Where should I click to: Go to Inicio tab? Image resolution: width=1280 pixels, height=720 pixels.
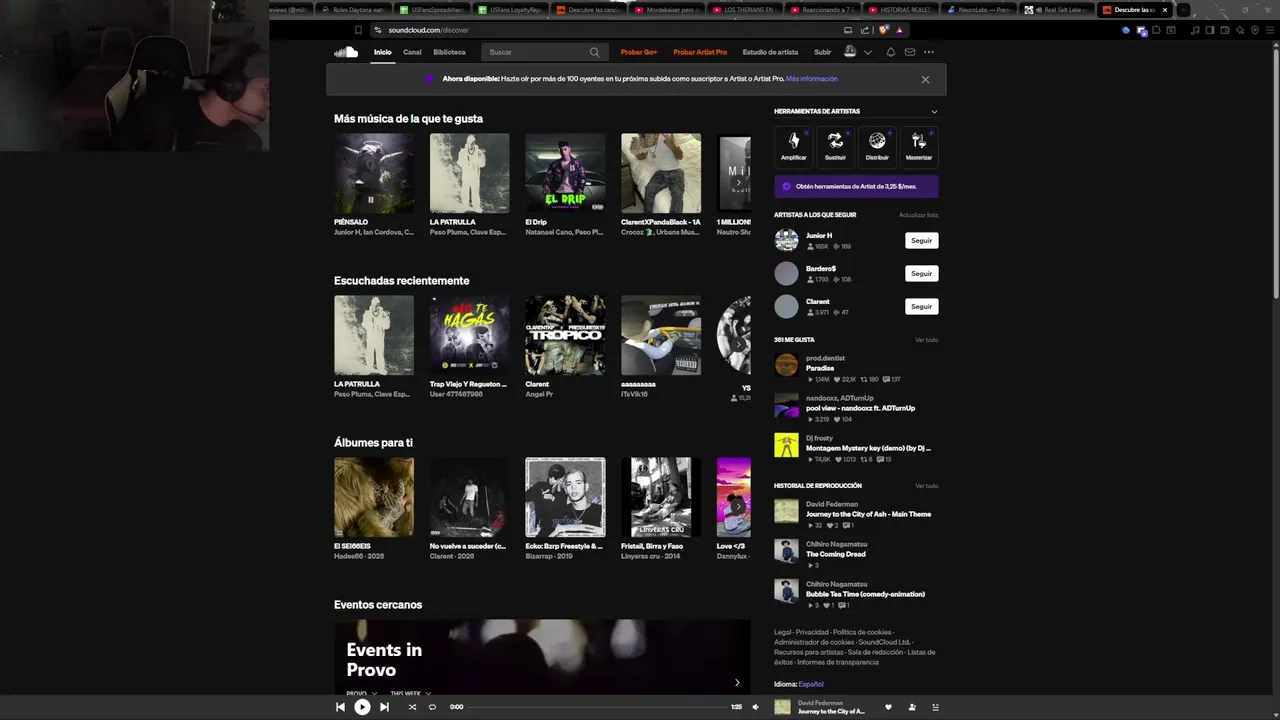(x=383, y=52)
